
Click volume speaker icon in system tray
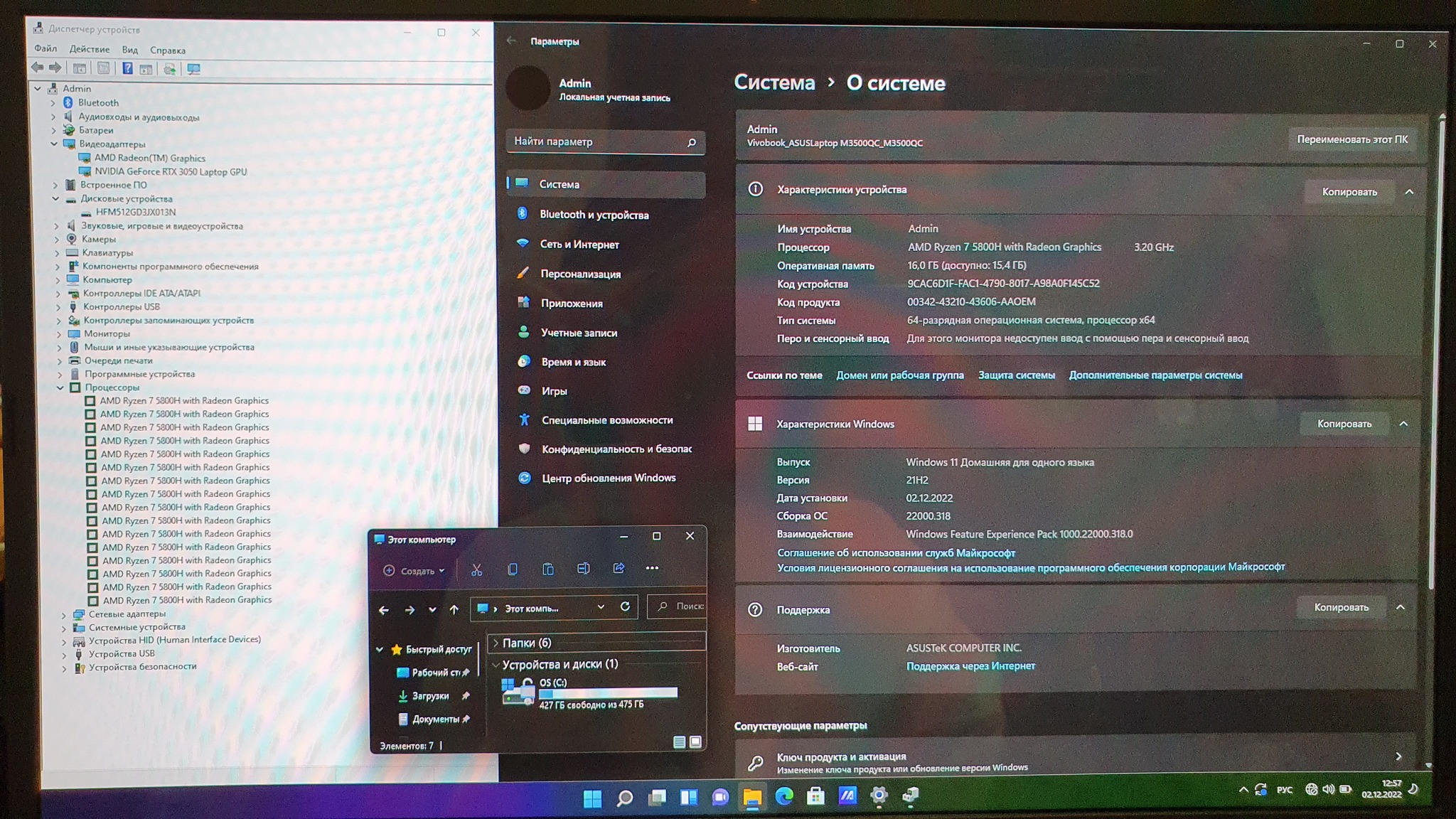(1328, 789)
